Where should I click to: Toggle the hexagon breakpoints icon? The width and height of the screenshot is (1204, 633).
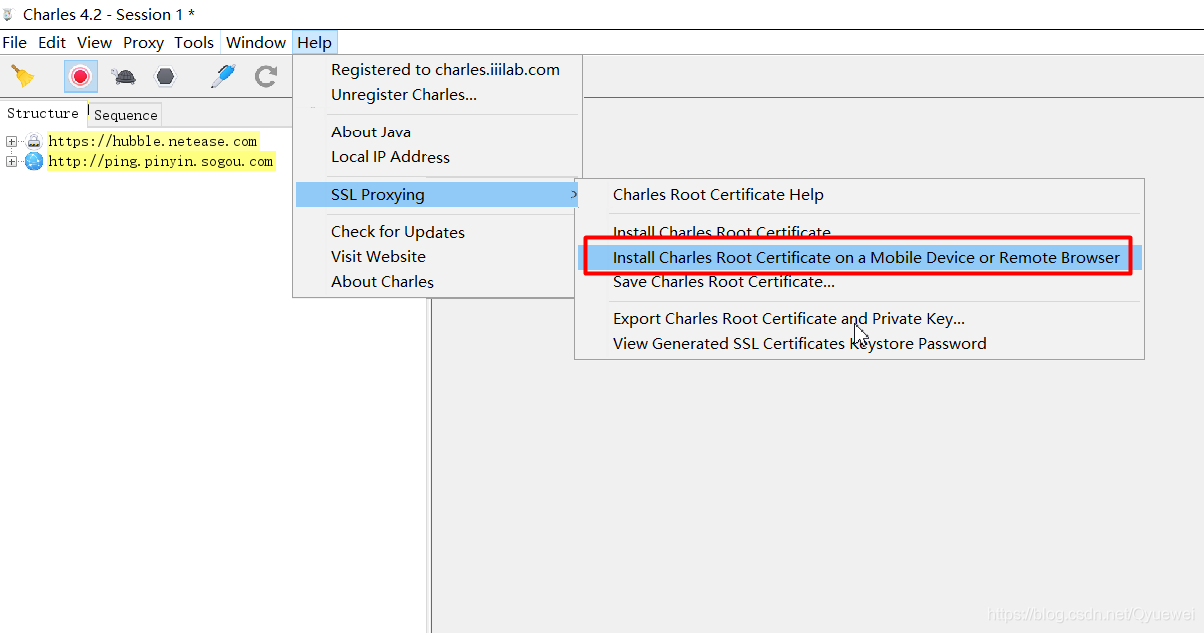pyautogui.click(x=165, y=76)
